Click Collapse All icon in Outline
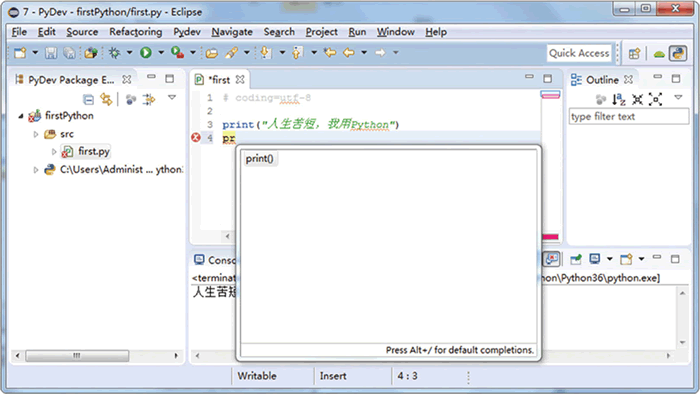The image size is (700, 394). coord(638,100)
